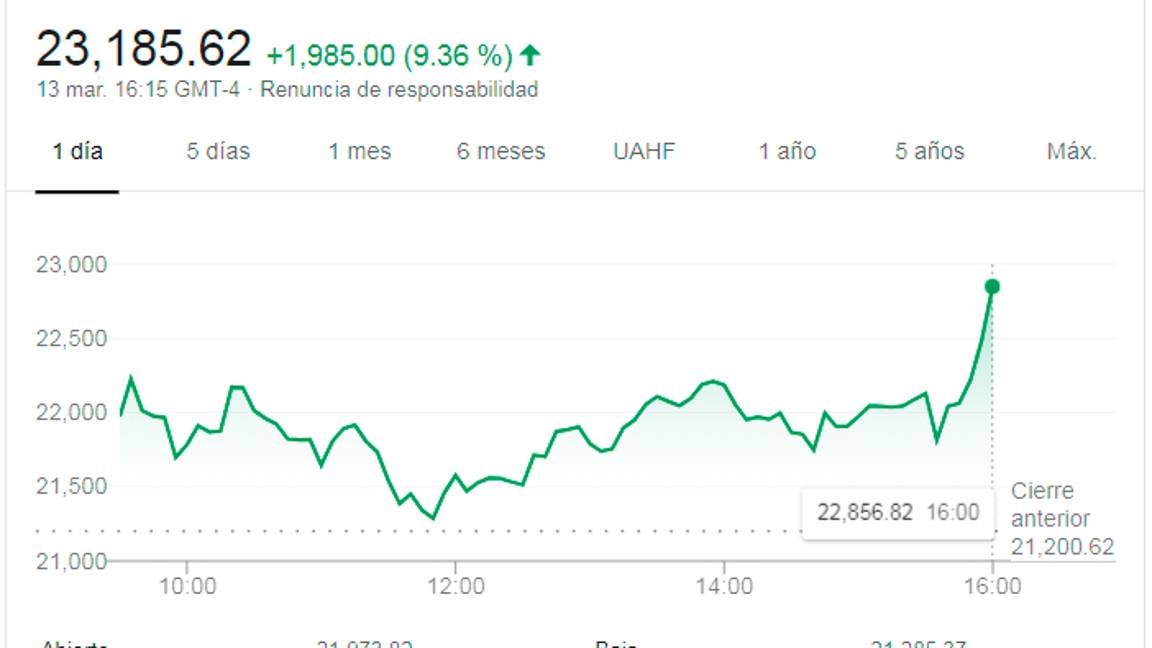
Task: Select the latest data point marker
Action: coord(991,287)
